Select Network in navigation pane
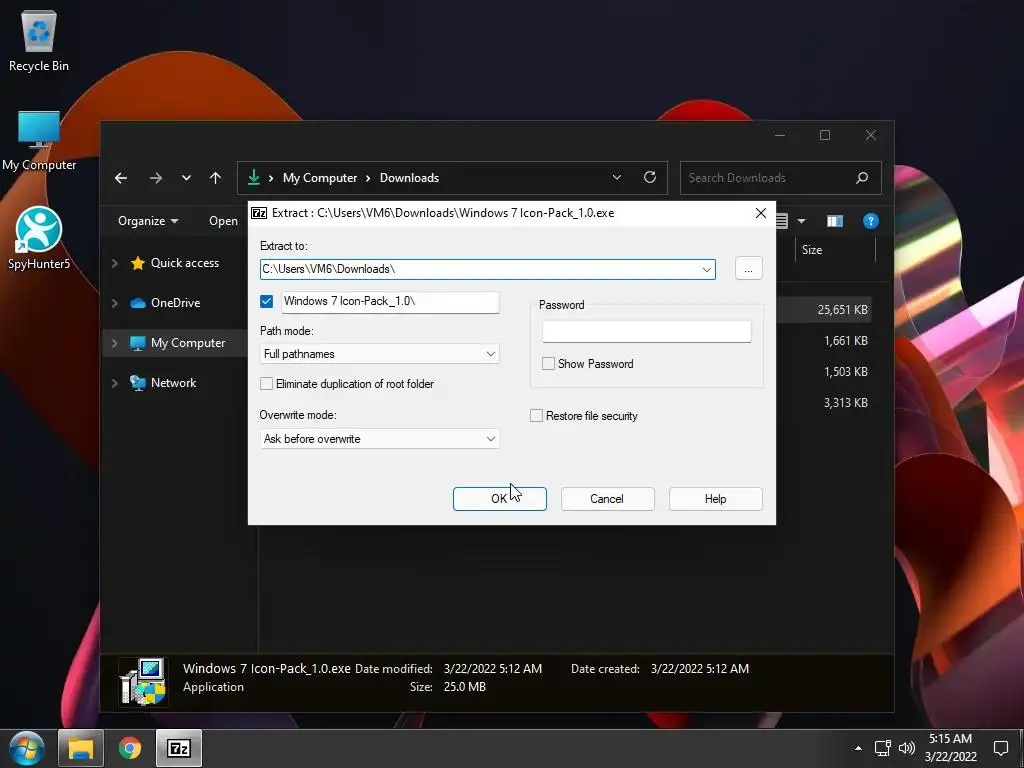 coord(173,383)
